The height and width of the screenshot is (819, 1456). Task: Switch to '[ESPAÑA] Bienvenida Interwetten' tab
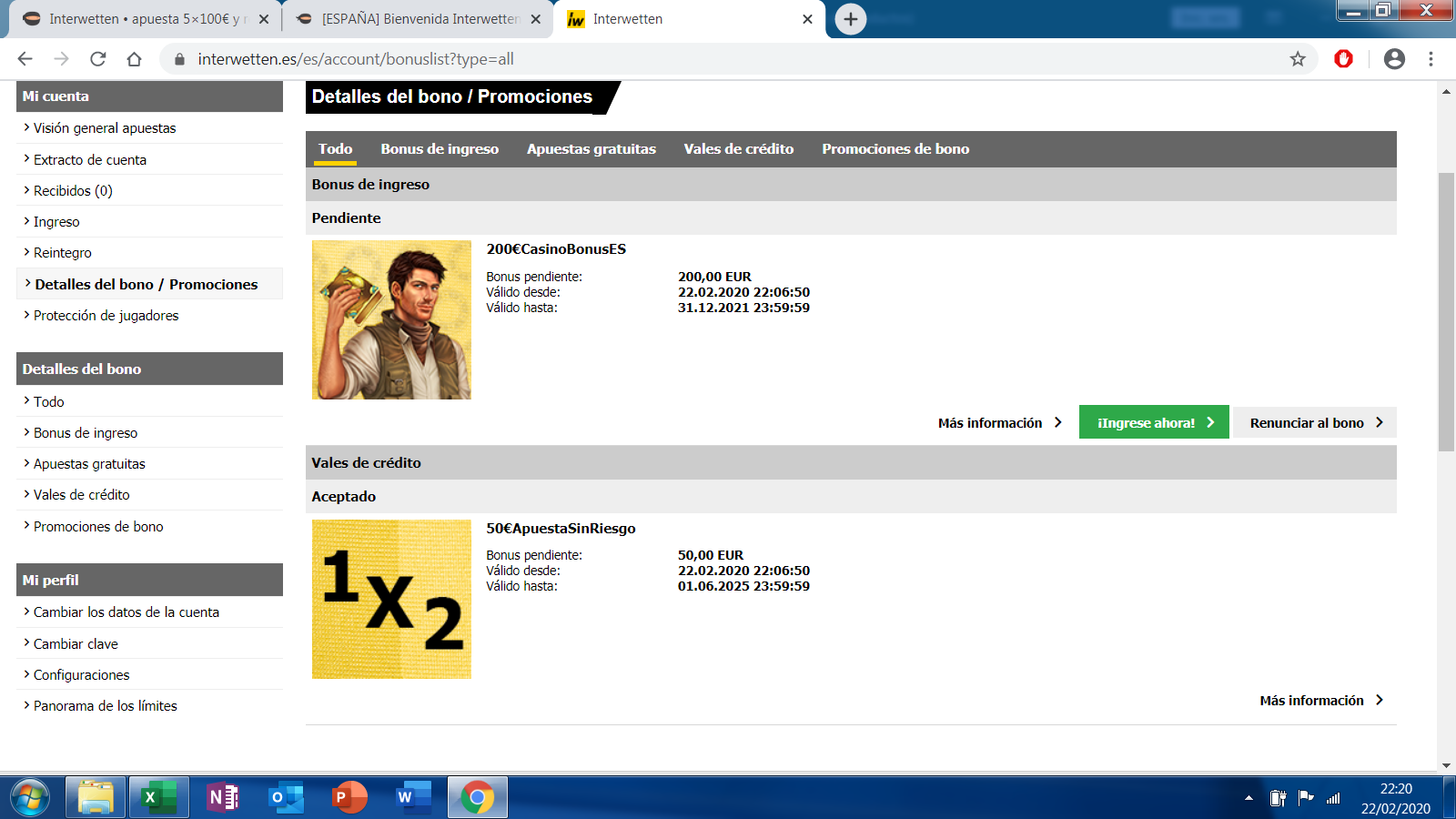[419, 19]
